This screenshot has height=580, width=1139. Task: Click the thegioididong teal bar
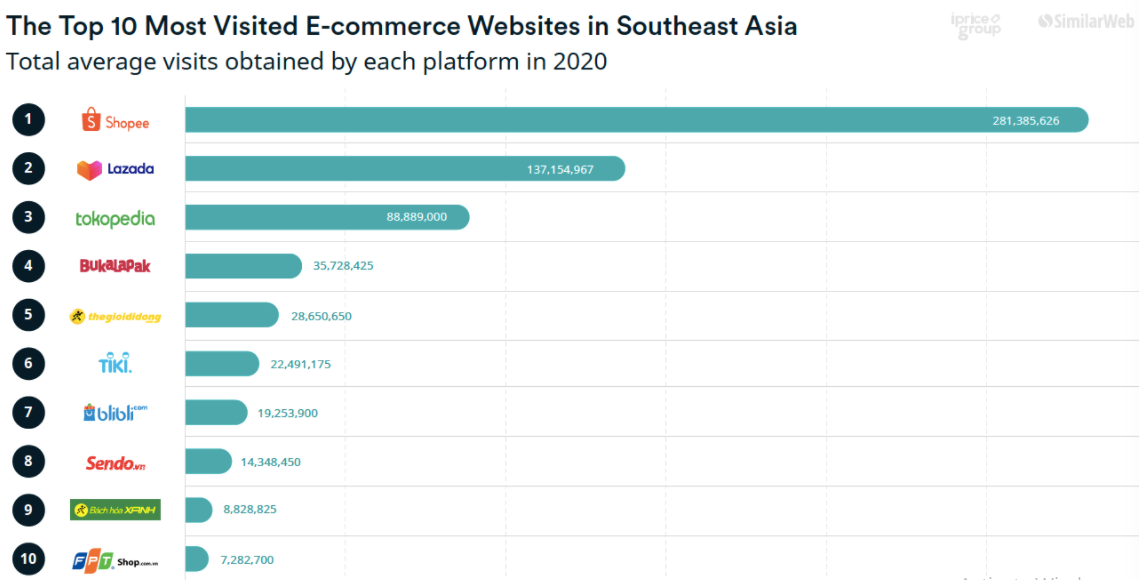[x=232, y=315]
